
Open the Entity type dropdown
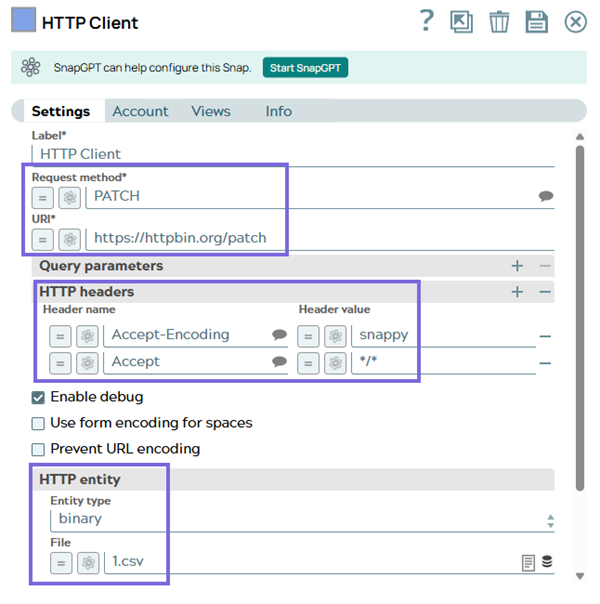point(300,519)
